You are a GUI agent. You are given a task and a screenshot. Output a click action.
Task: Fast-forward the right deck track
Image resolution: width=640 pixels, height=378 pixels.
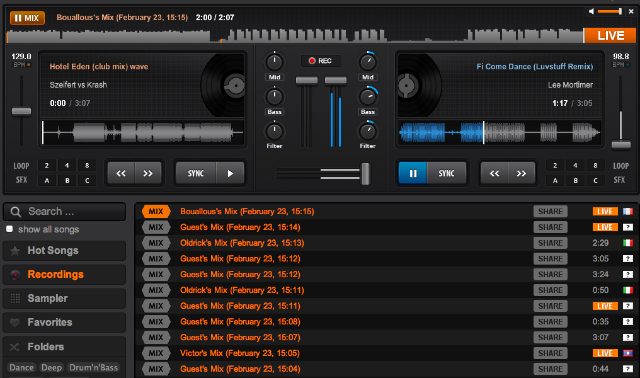pyautogui.click(x=521, y=173)
